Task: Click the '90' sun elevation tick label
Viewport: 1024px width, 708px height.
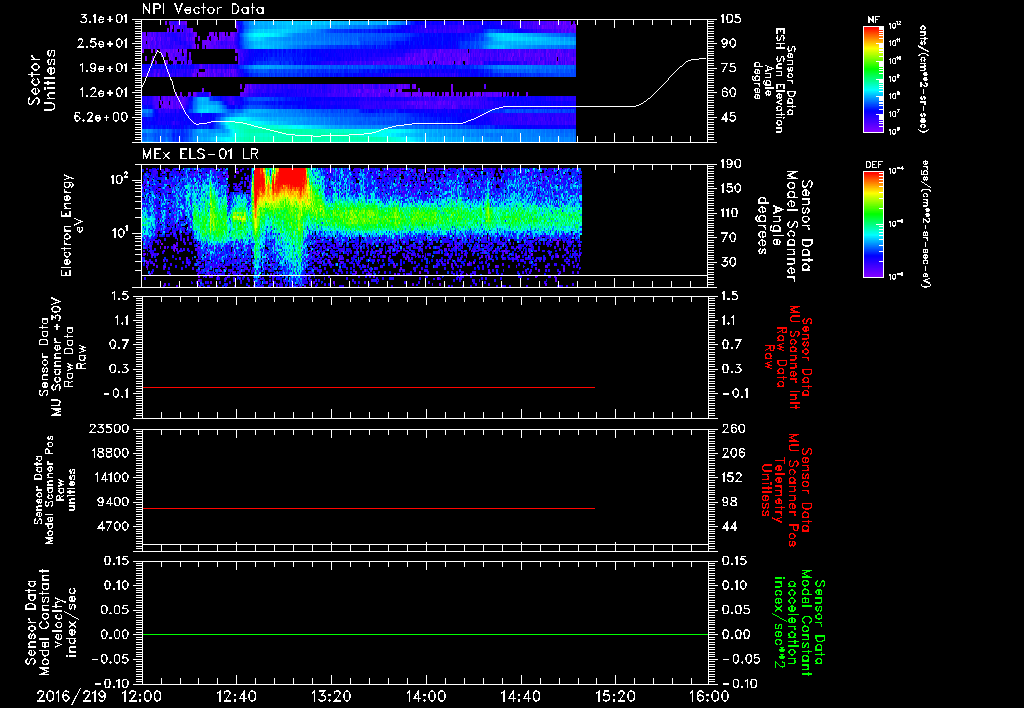Action: (x=729, y=43)
